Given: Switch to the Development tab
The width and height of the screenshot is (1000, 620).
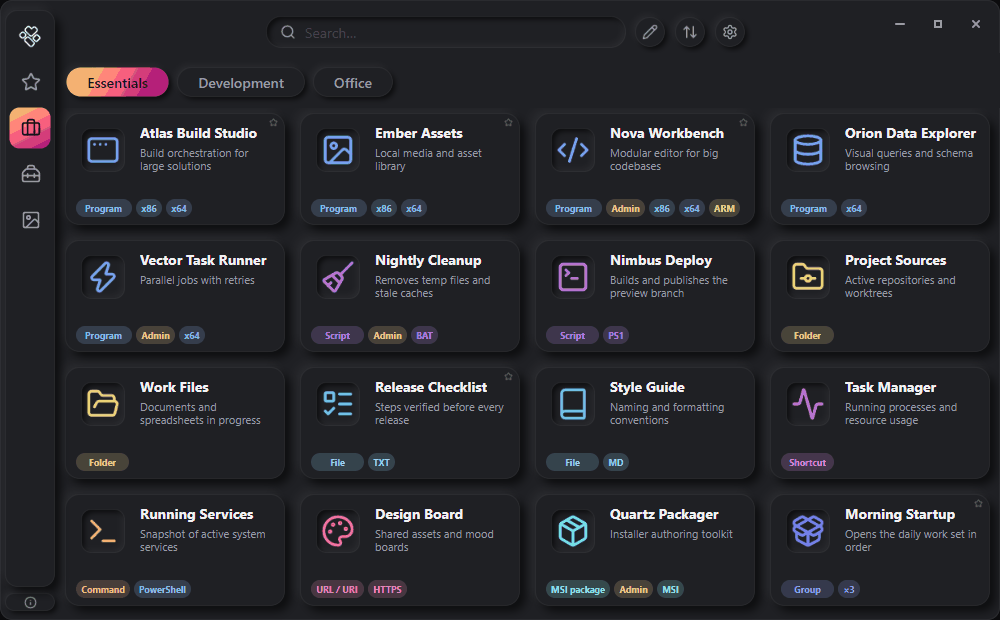Looking at the screenshot, I should (x=241, y=83).
